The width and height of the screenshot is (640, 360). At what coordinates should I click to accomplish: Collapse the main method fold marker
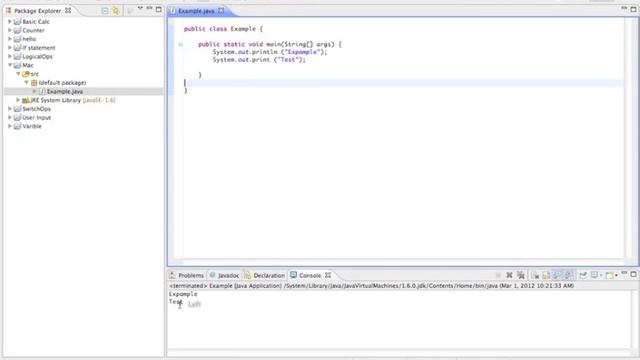180,44
